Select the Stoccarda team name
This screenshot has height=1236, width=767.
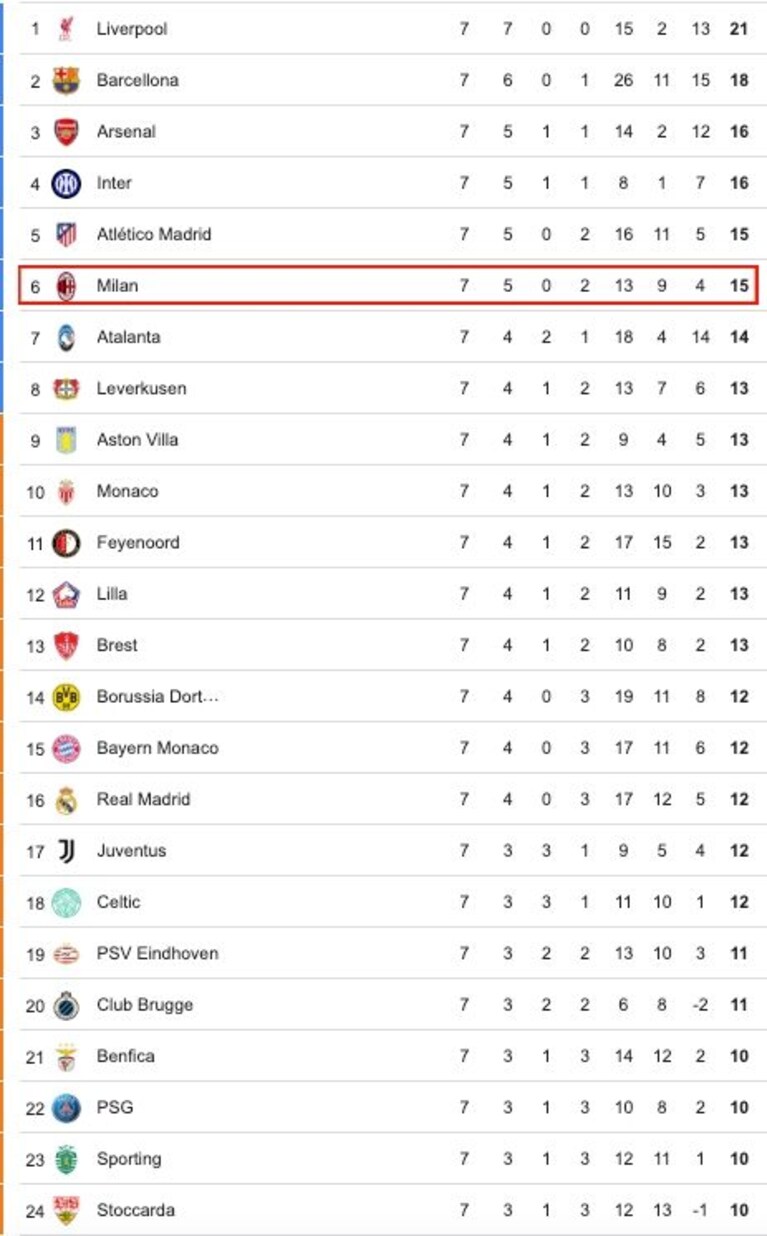(x=135, y=1210)
